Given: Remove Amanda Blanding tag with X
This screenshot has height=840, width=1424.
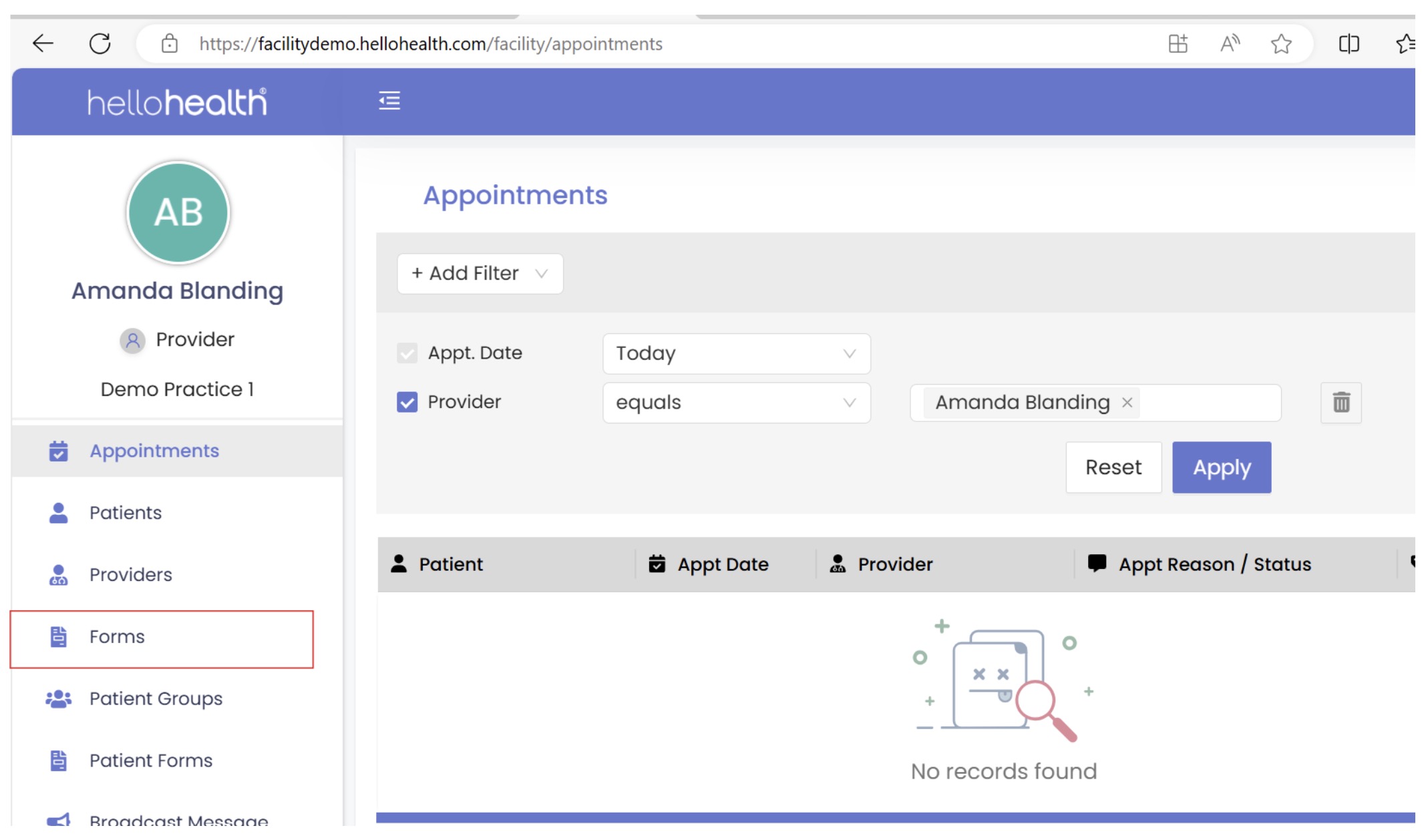Looking at the screenshot, I should point(1127,403).
